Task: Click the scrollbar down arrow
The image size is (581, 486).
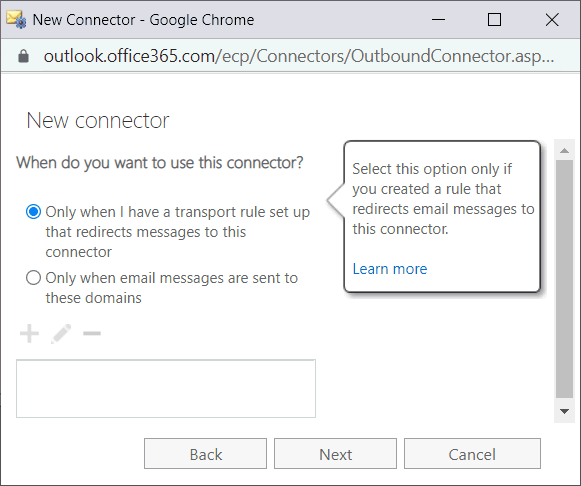Action: click(x=564, y=411)
